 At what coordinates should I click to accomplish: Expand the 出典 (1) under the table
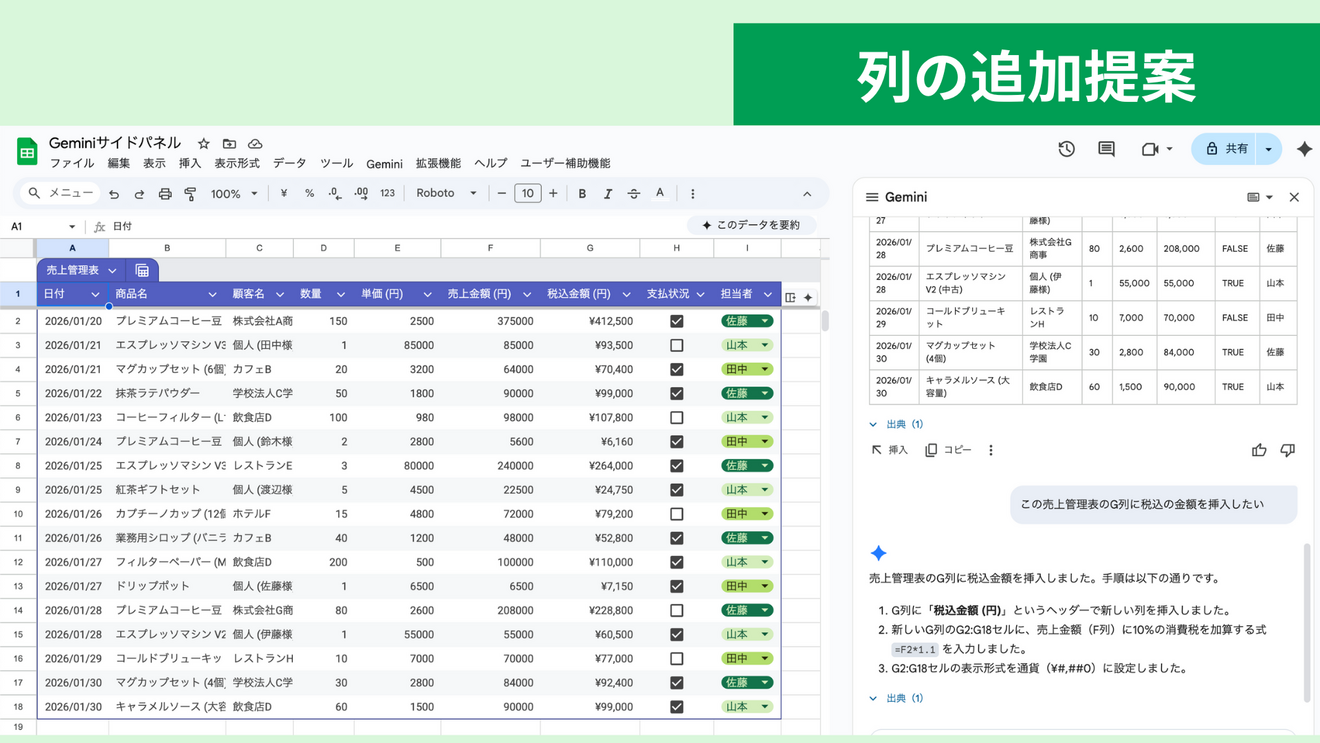point(896,425)
